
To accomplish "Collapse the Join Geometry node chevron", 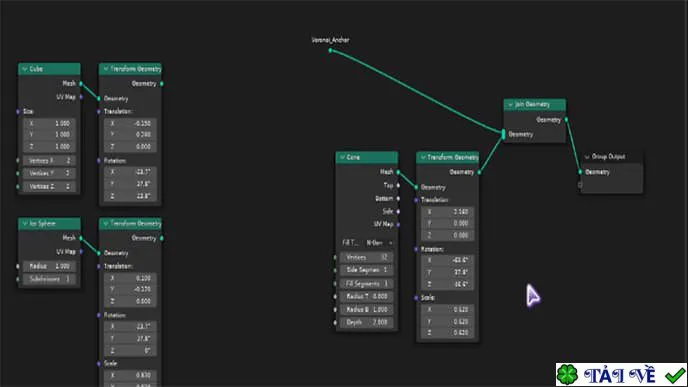I will coord(510,104).
